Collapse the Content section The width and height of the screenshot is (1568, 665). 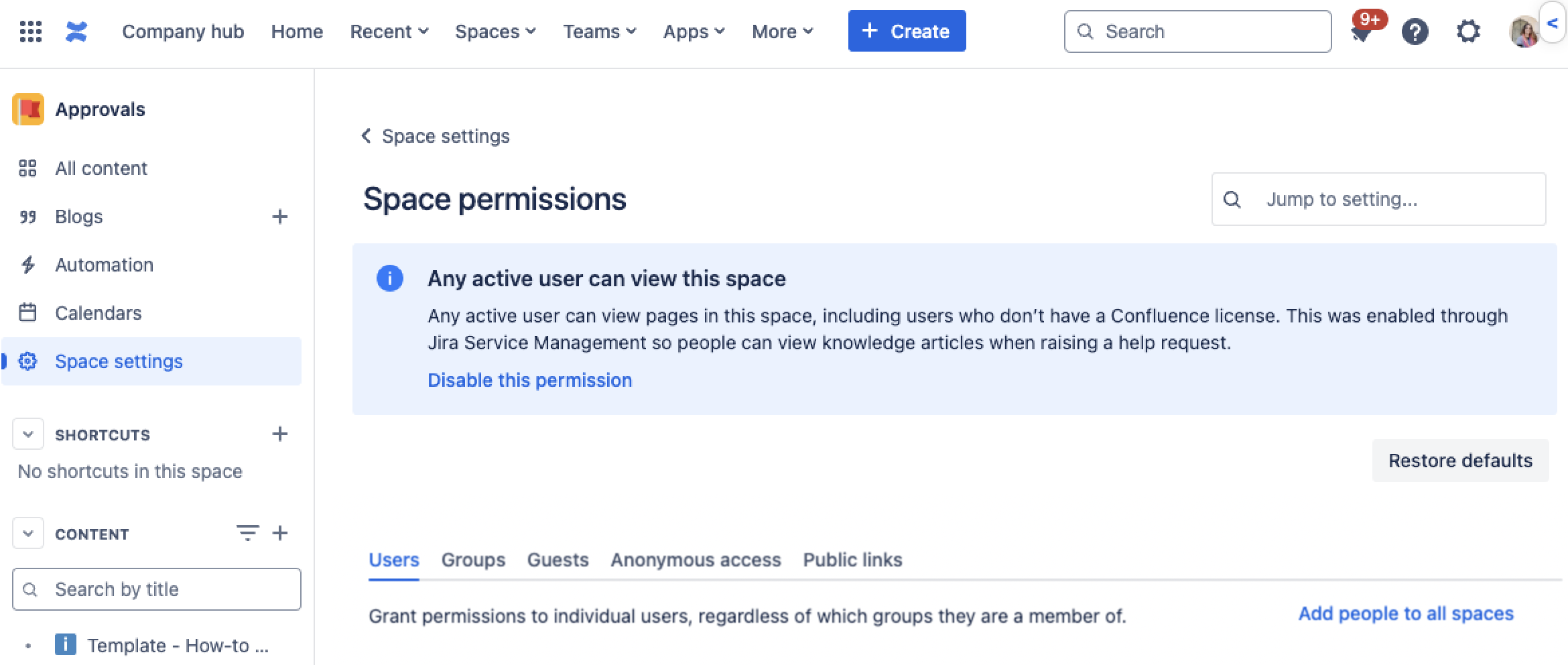click(x=27, y=533)
